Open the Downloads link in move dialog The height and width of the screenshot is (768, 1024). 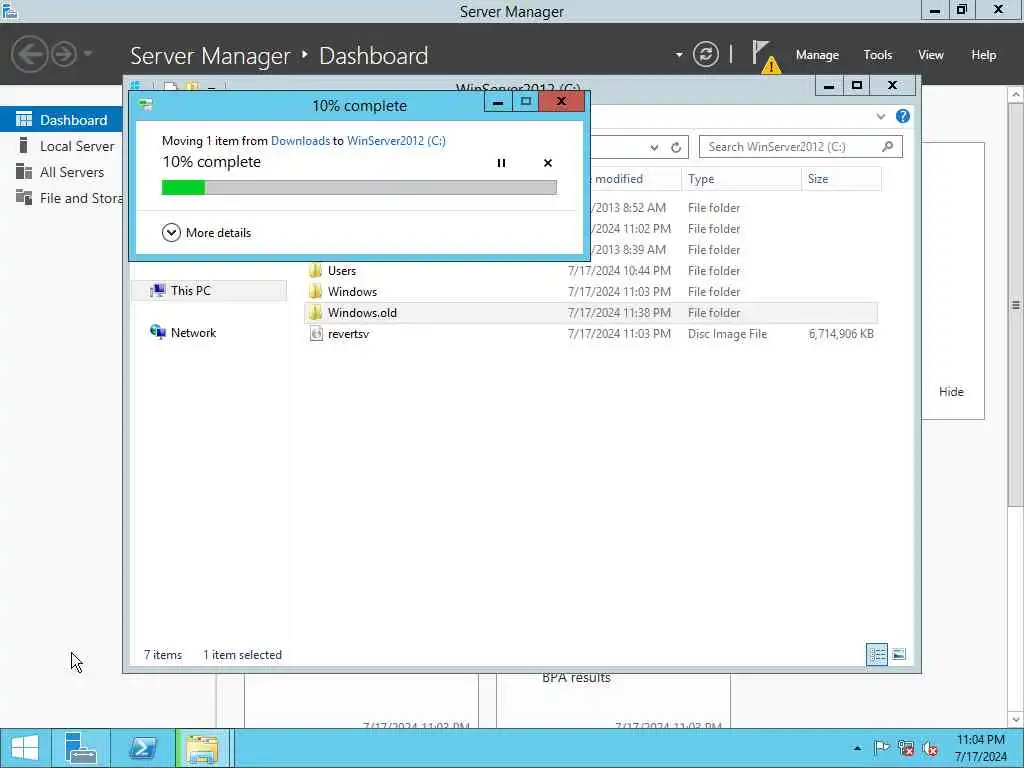pyautogui.click(x=300, y=140)
